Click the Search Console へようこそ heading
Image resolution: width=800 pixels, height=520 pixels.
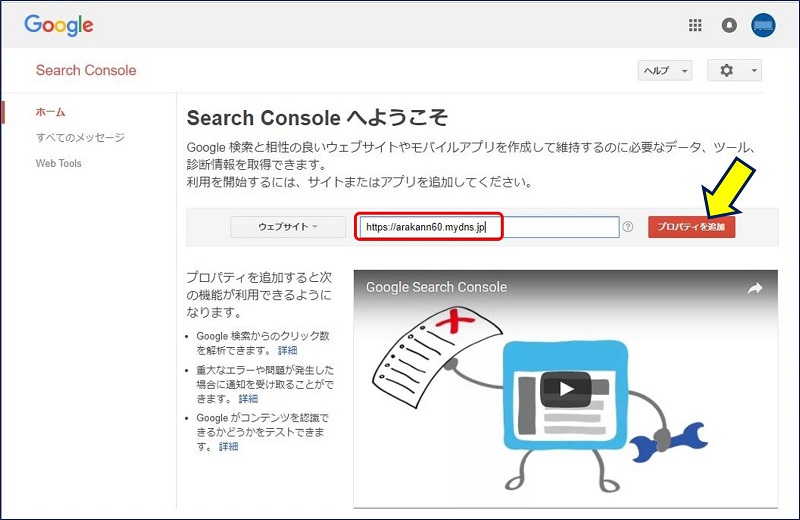pos(317,118)
